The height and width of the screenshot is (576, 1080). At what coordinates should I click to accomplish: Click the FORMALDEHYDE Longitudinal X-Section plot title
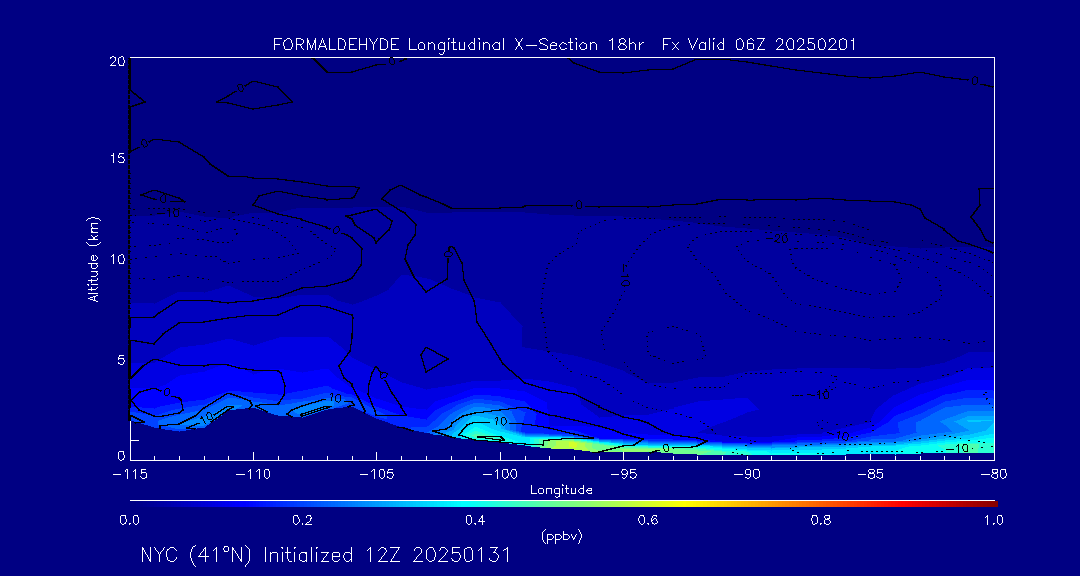[564, 45]
